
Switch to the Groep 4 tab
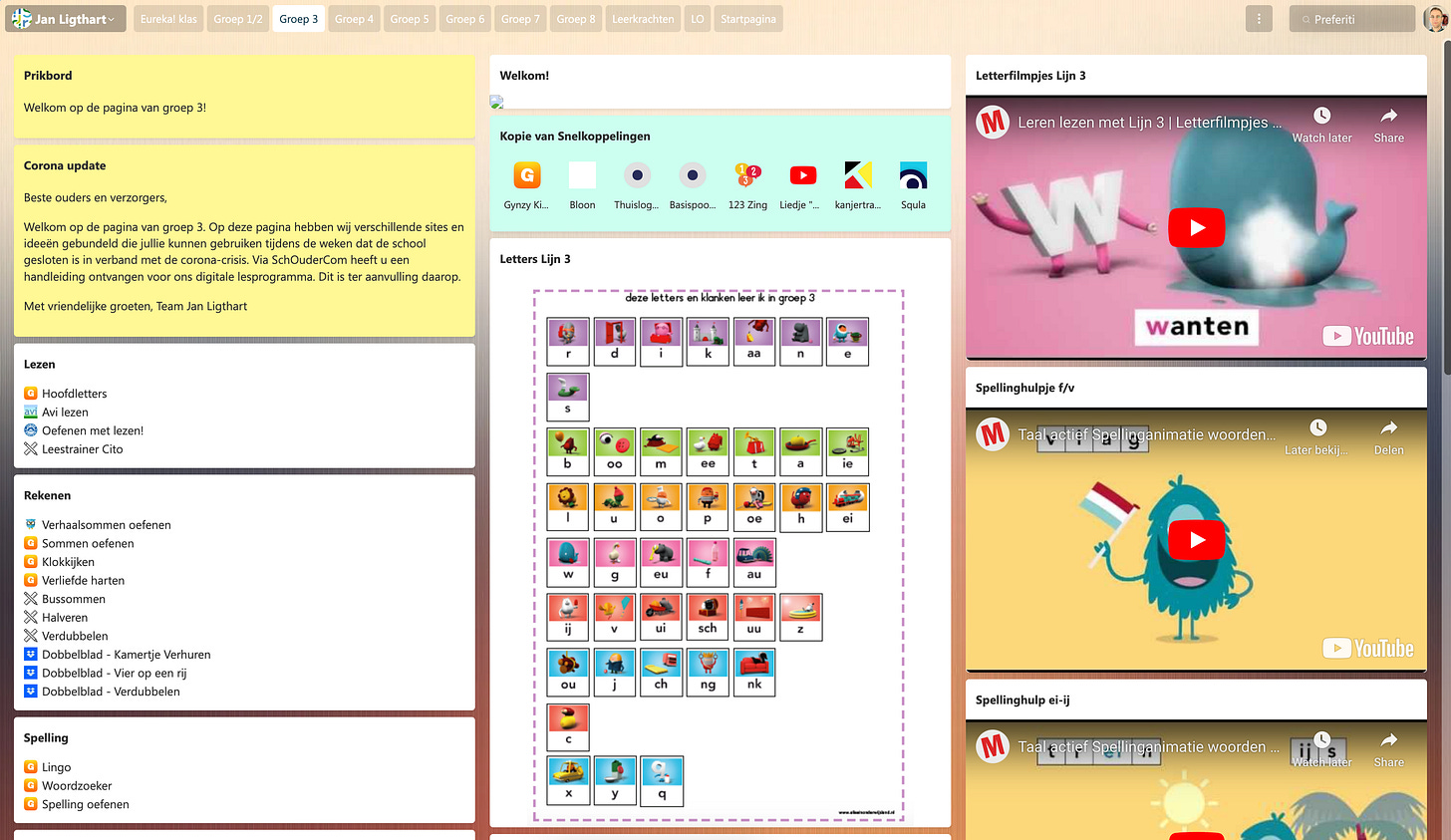click(x=354, y=19)
